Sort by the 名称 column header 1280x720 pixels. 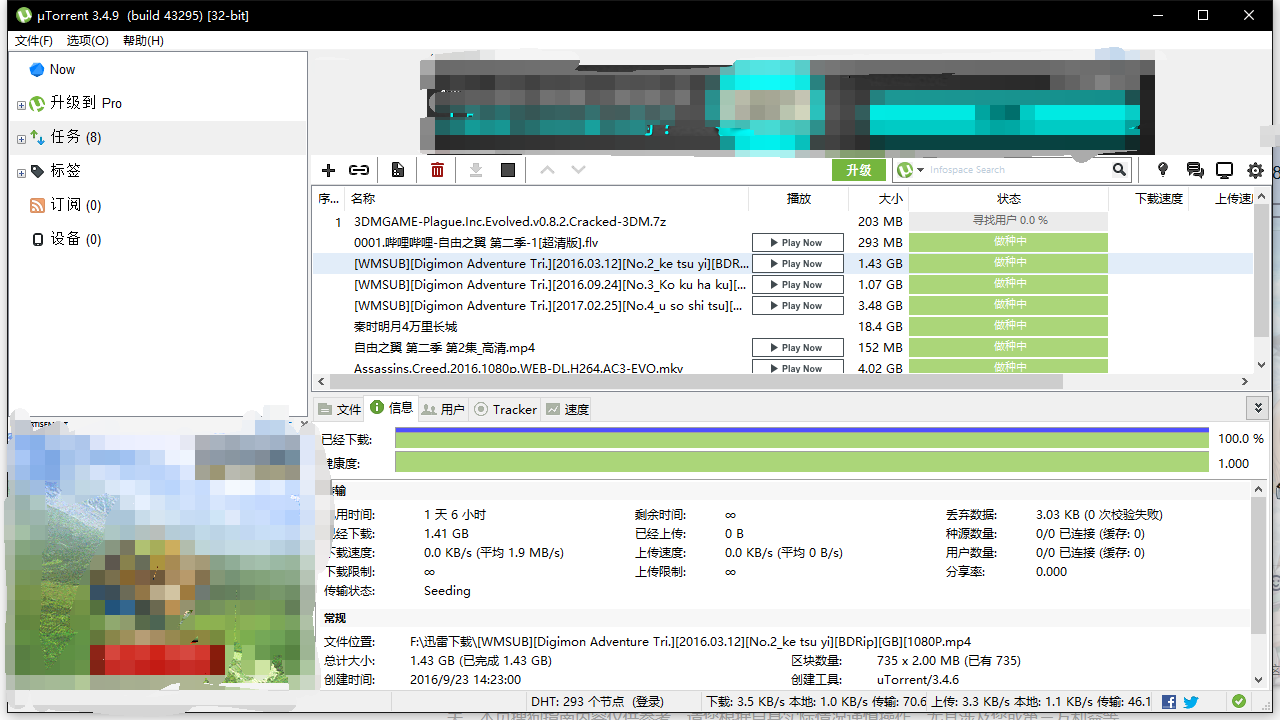tap(546, 198)
